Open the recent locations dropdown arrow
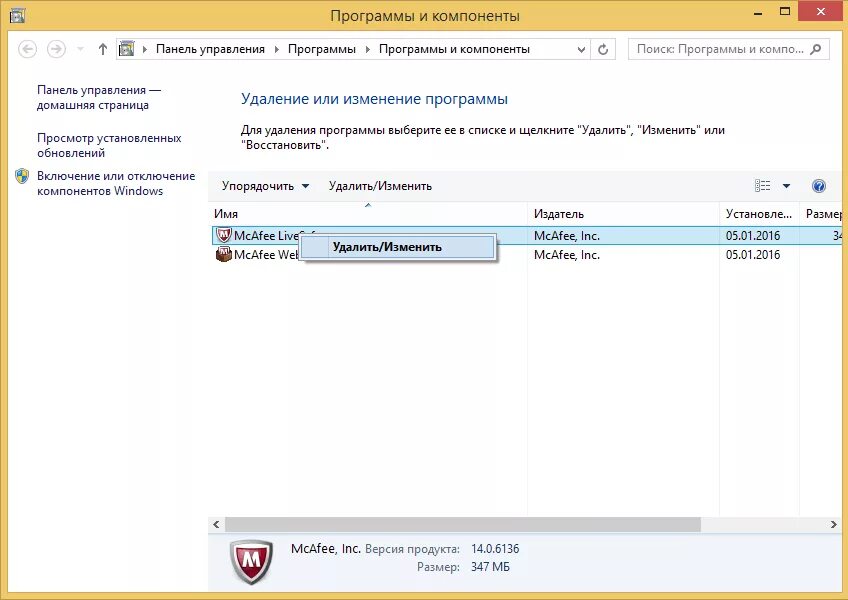Screen dimensions: 848x600 tap(80, 49)
